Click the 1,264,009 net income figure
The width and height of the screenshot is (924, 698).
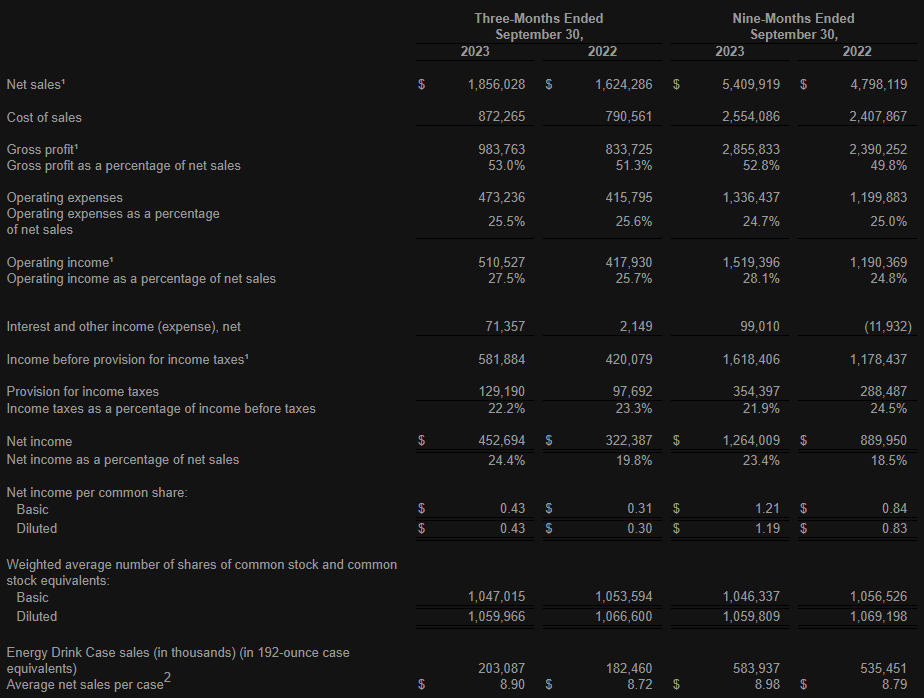(751, 441)
